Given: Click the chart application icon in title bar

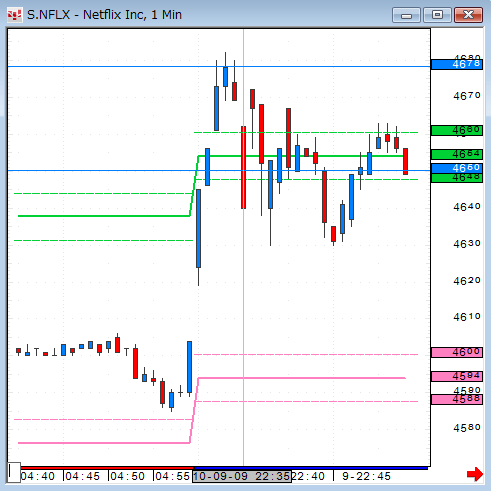Looking at the screenshot, I should 15,15.
